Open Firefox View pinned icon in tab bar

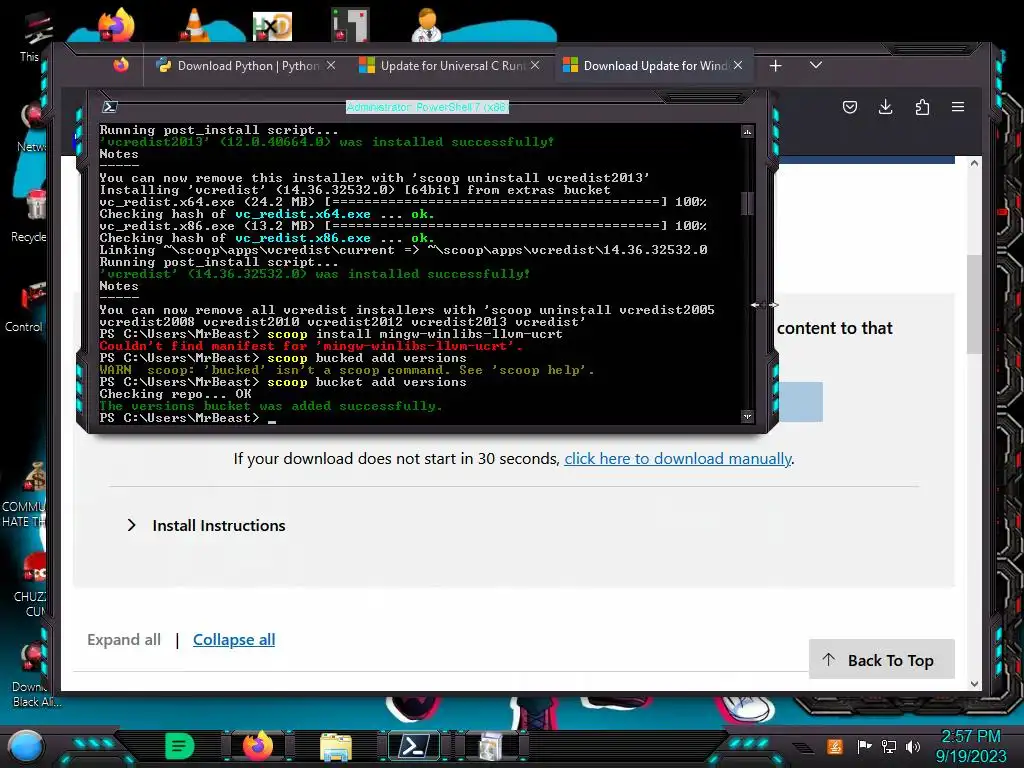[x=121, y=65]
